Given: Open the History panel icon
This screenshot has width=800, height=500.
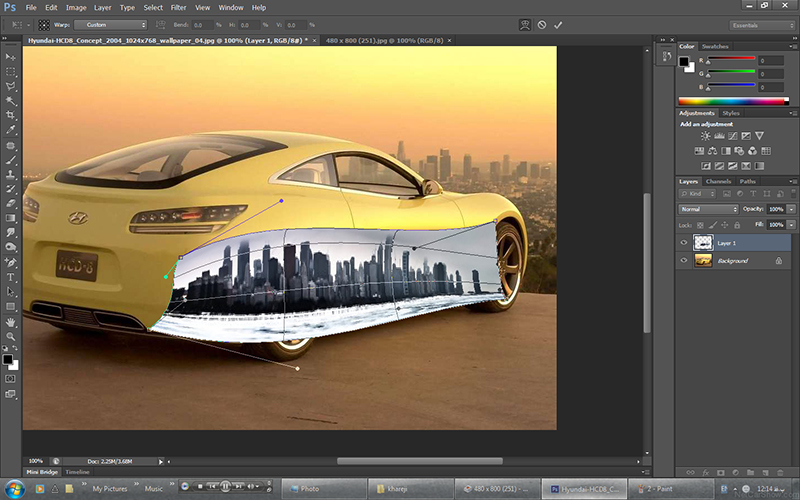Looking at the screenshot, I should [x=666, y=56].
